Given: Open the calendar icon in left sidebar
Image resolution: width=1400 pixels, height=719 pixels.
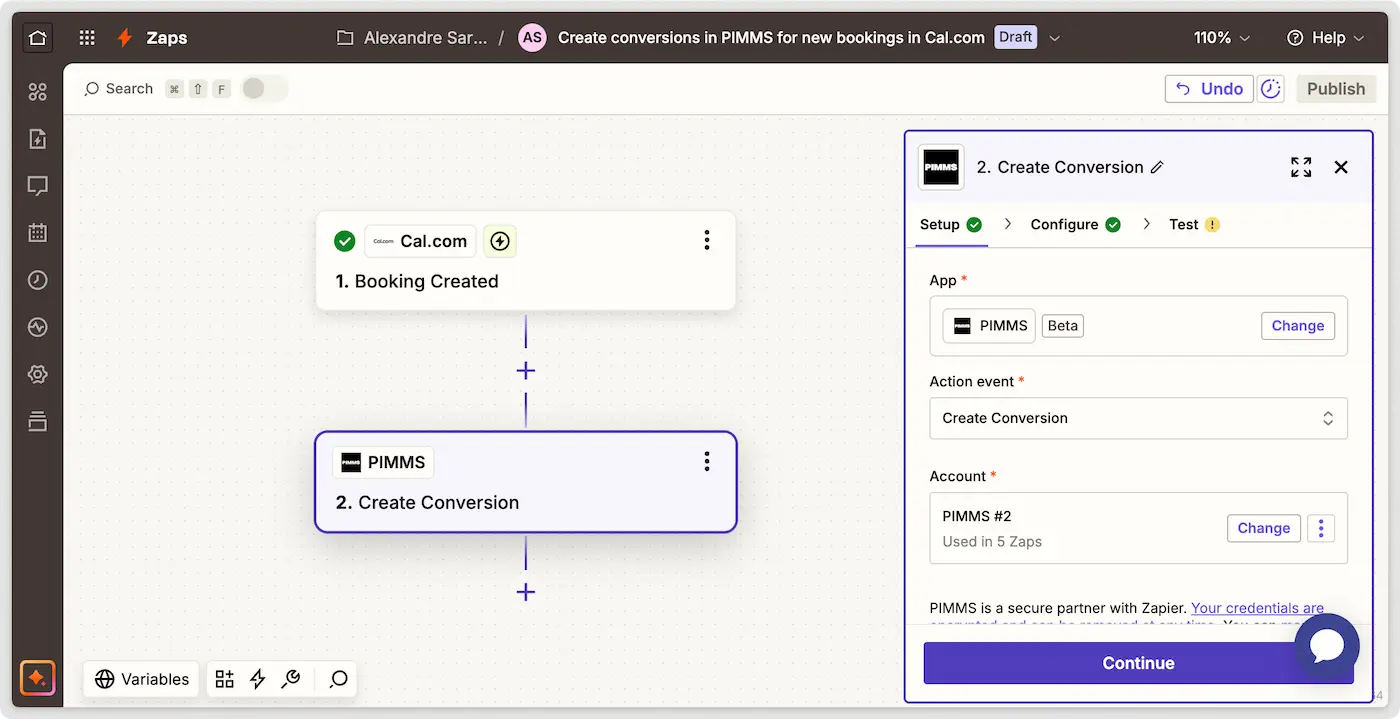Looking at the screenshot, I should click(x=38, y=233).
